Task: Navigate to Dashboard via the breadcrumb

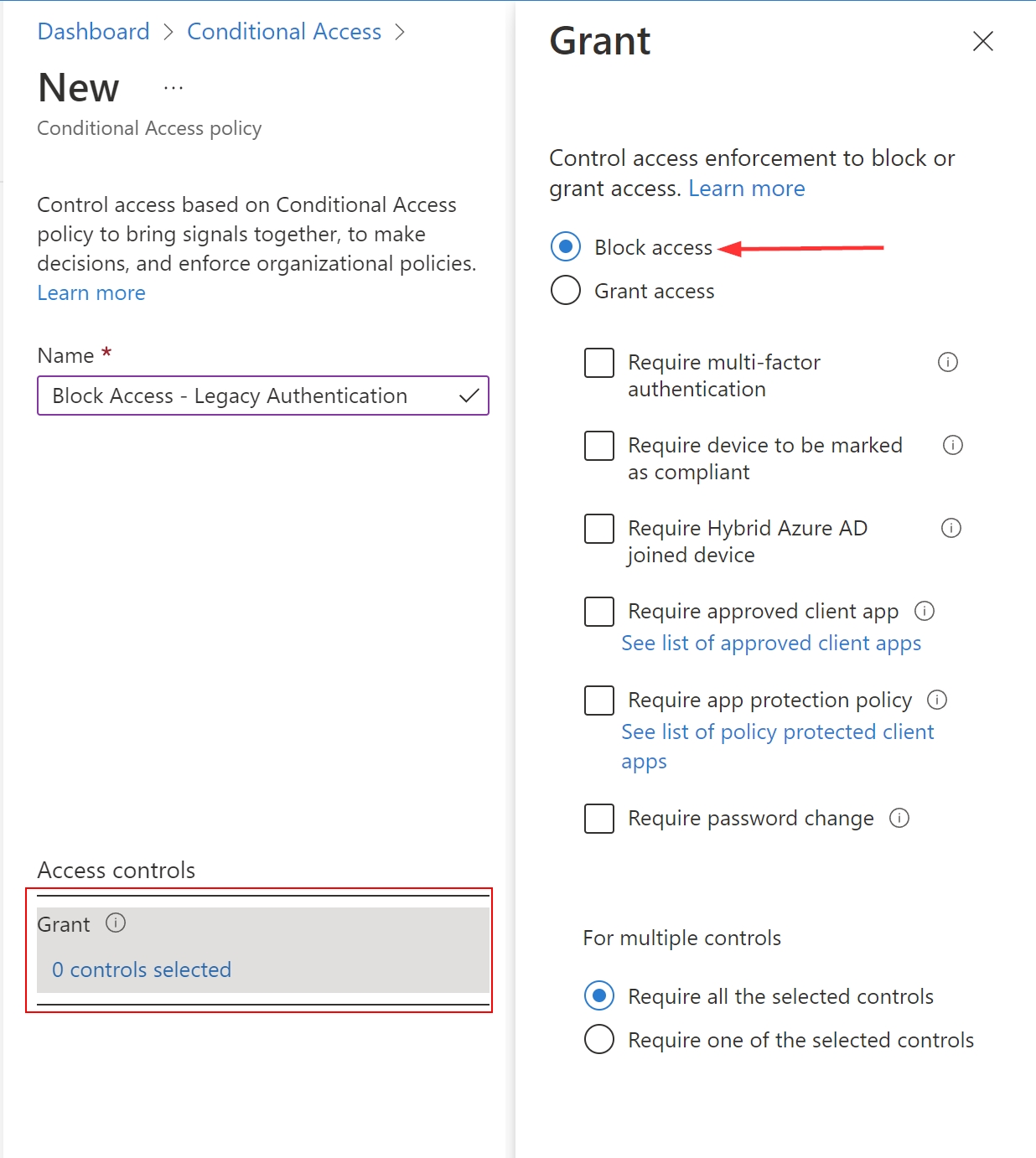Action: [x=92, y=31]
